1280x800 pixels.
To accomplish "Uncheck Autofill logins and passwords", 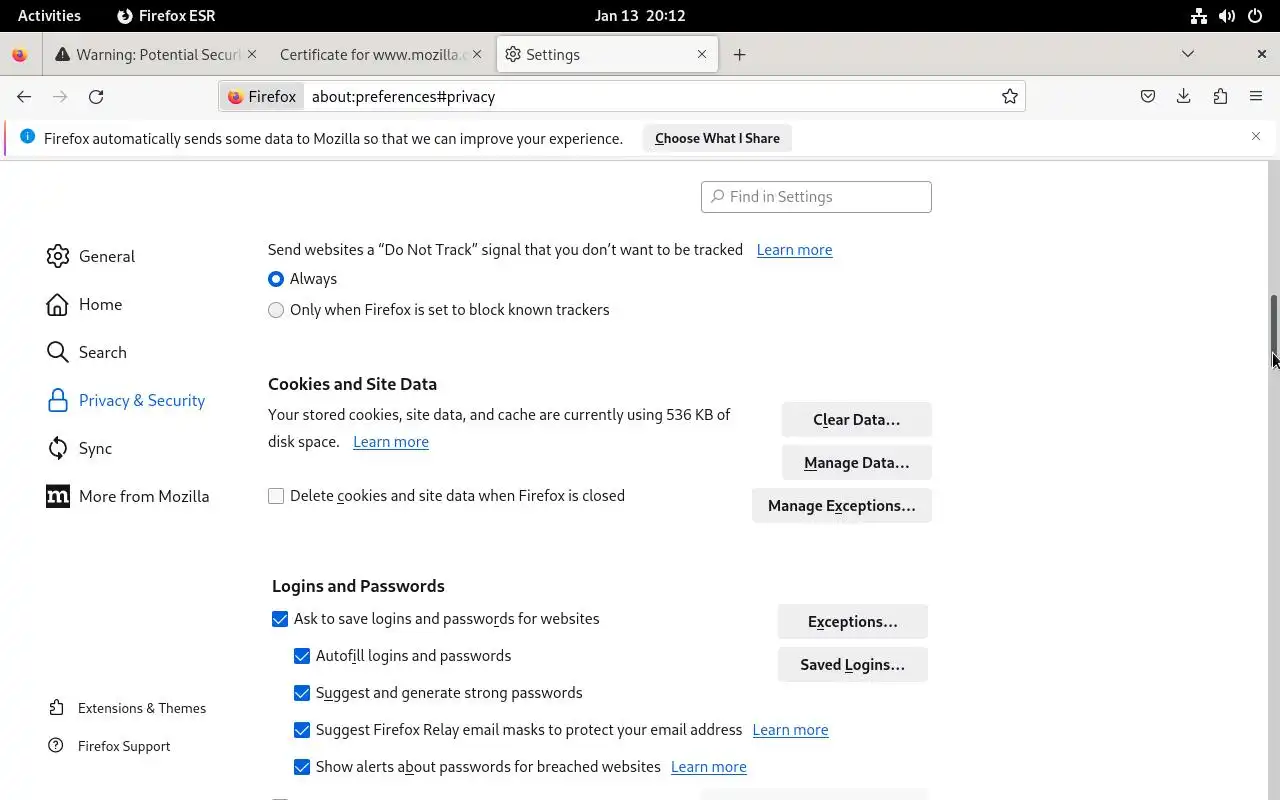I will pos(302,656).
